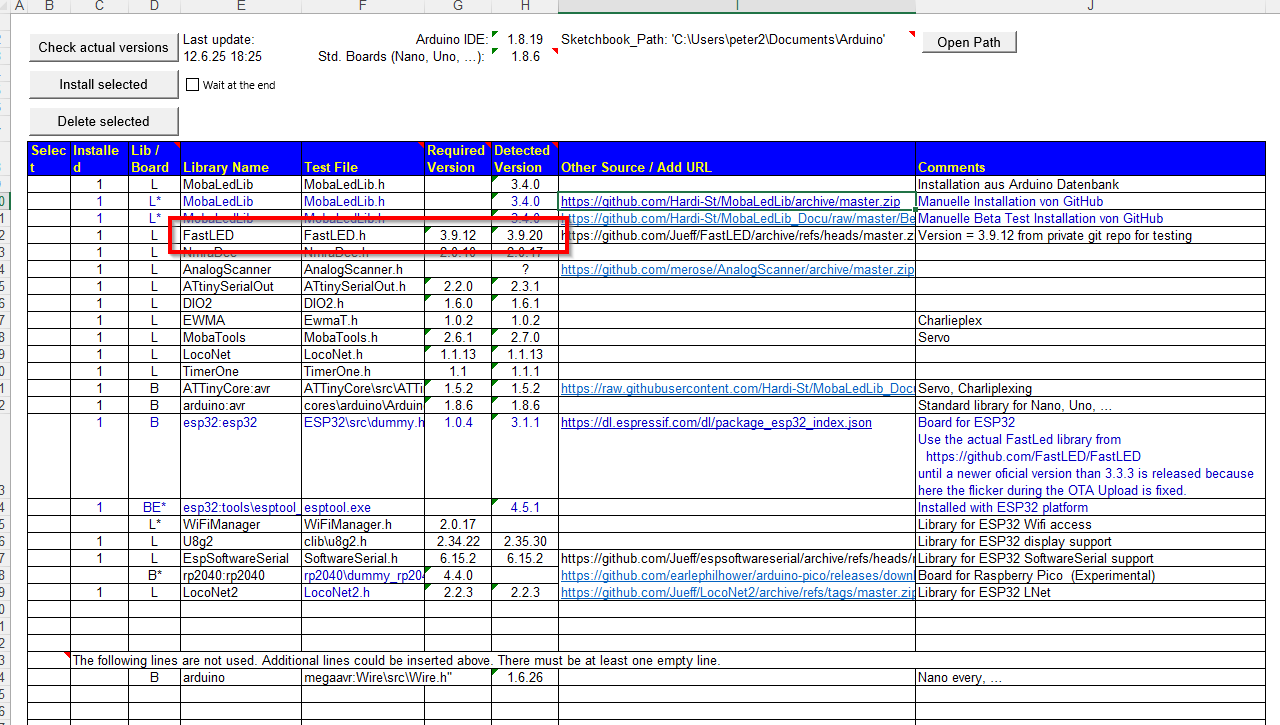Open the LocoNet2 archive tags link

pyautogui.click(x=738, y=593)
